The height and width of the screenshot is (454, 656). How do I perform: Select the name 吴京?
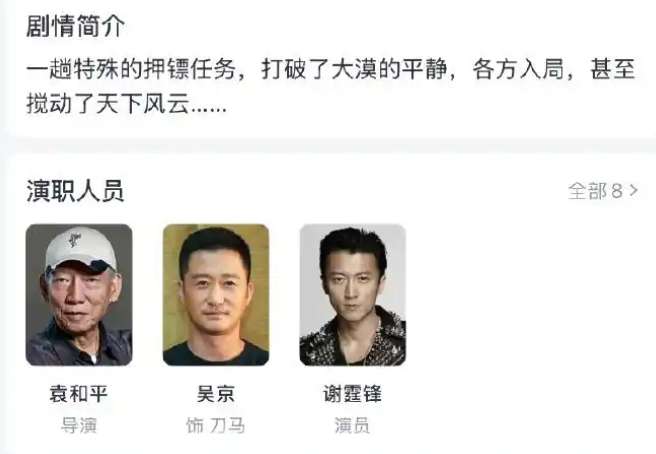(x=216, y=394)
